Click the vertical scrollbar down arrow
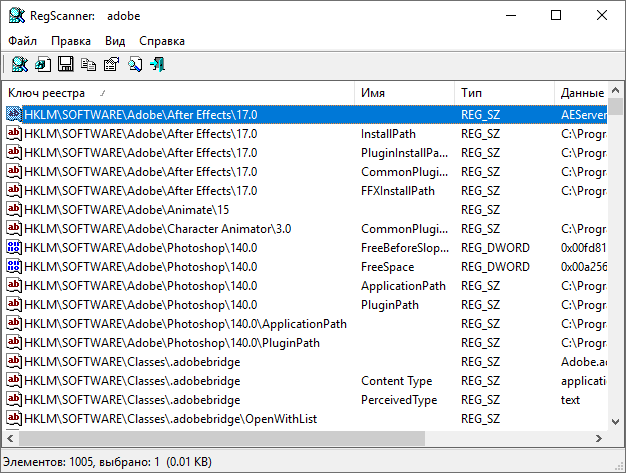626x473 pixels. tap(615, 422)
